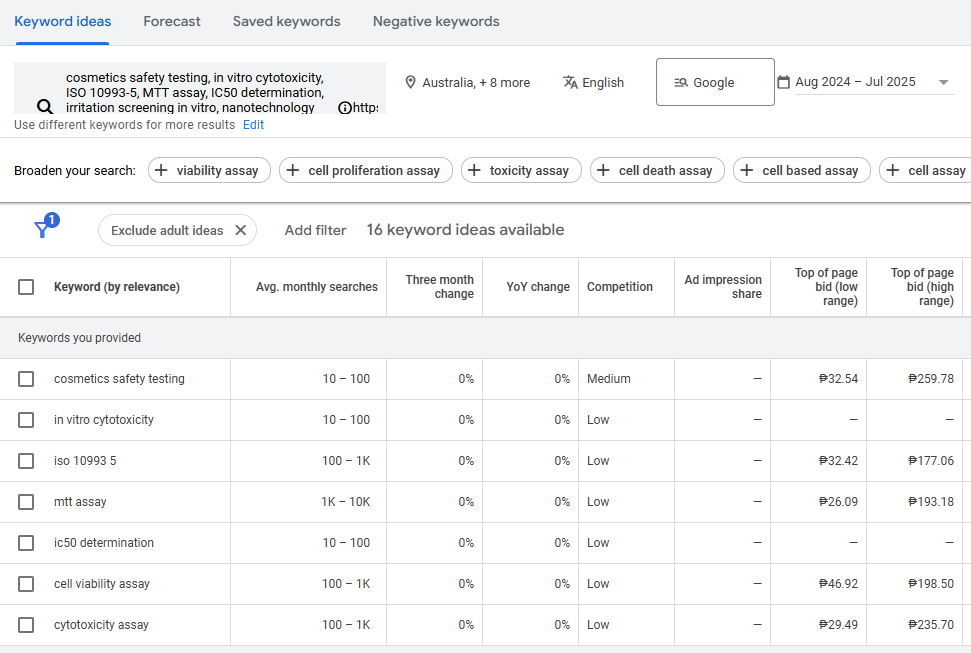Open the Negative keywords tab

coord(436,21)
